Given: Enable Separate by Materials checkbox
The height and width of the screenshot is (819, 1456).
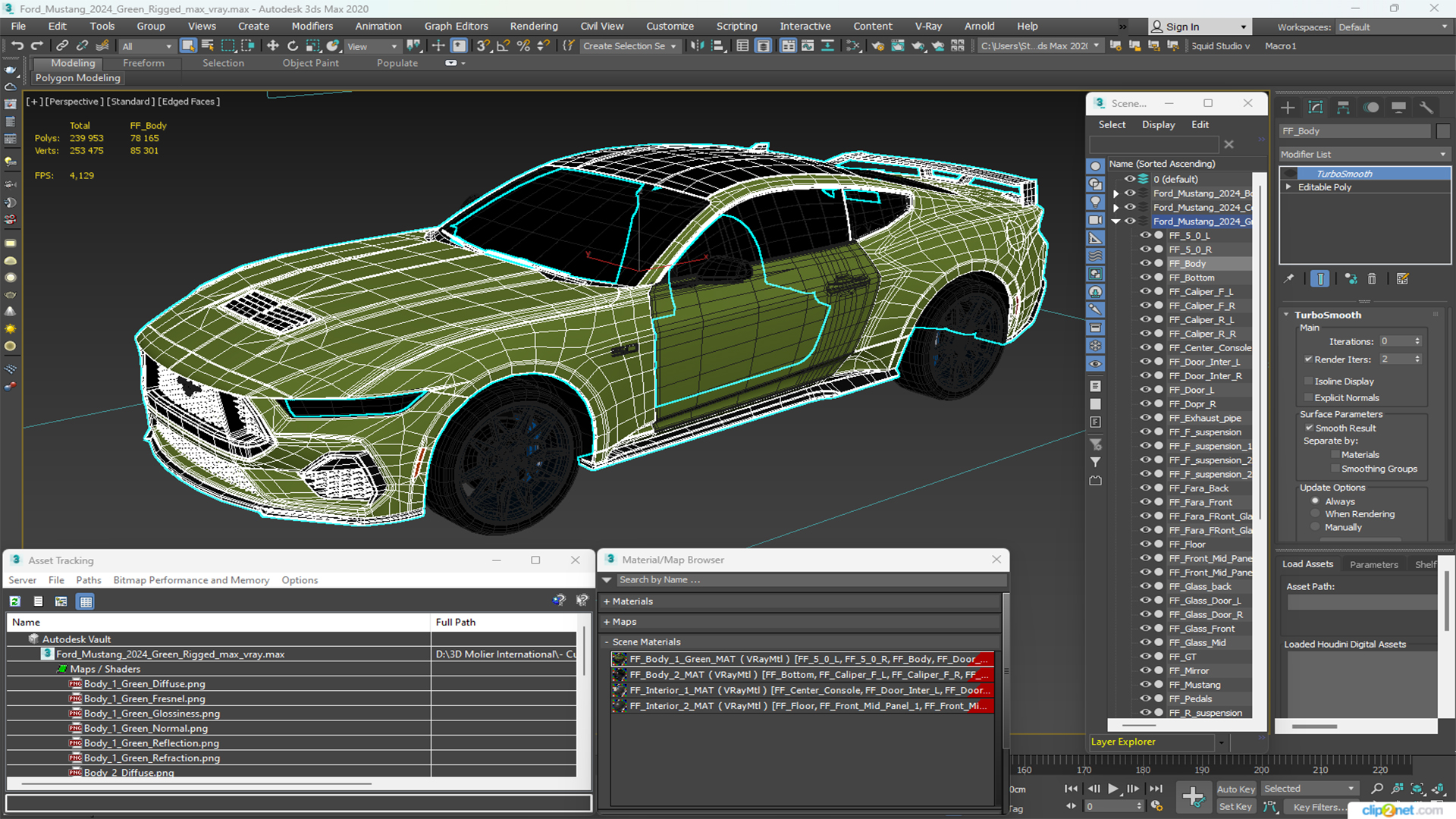Looking at the screenshot, I should click(x=1335, y=454).
